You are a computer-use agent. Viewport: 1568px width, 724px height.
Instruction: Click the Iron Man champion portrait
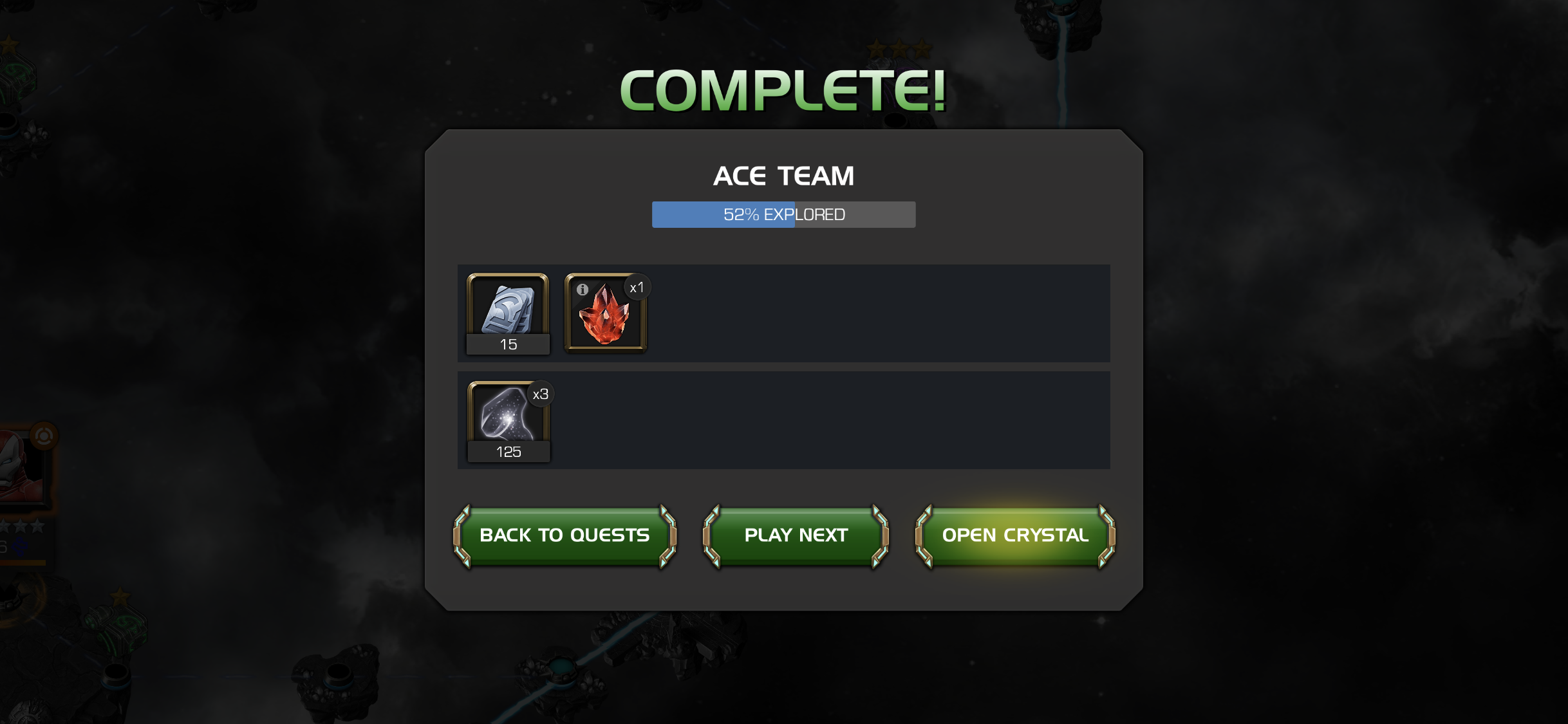[22, 468]
